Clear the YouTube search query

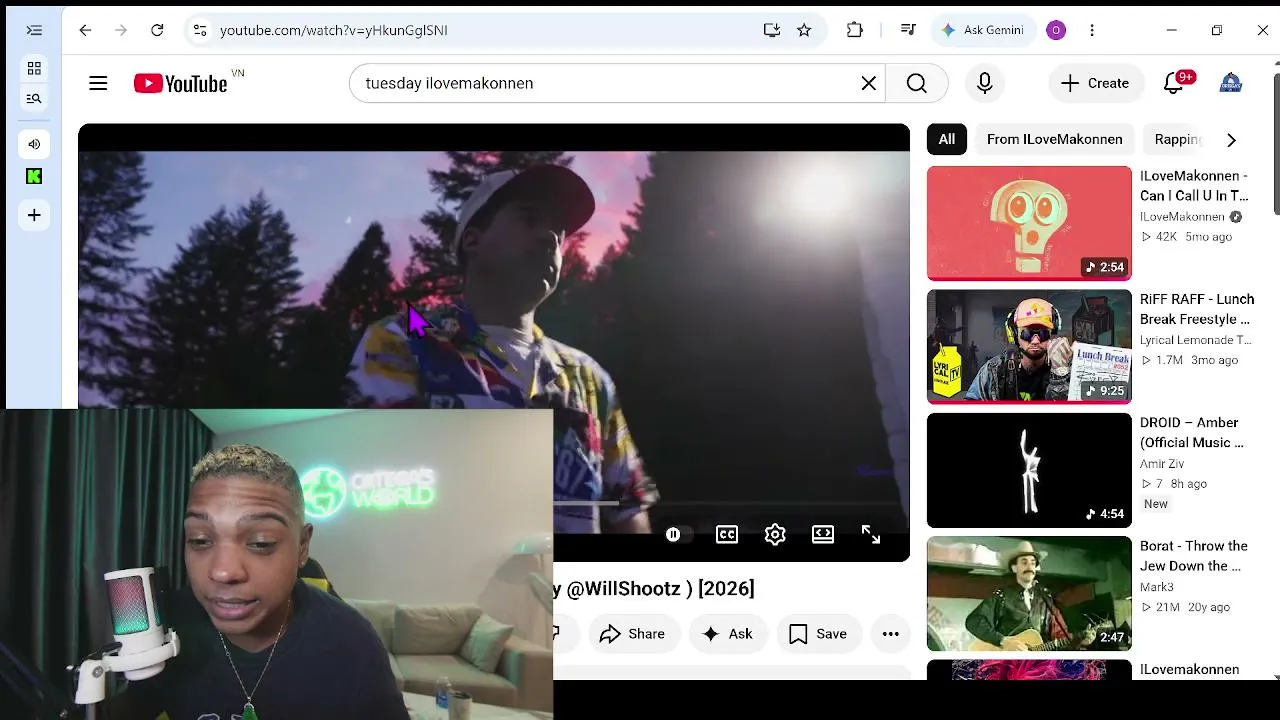pos(869,83)
